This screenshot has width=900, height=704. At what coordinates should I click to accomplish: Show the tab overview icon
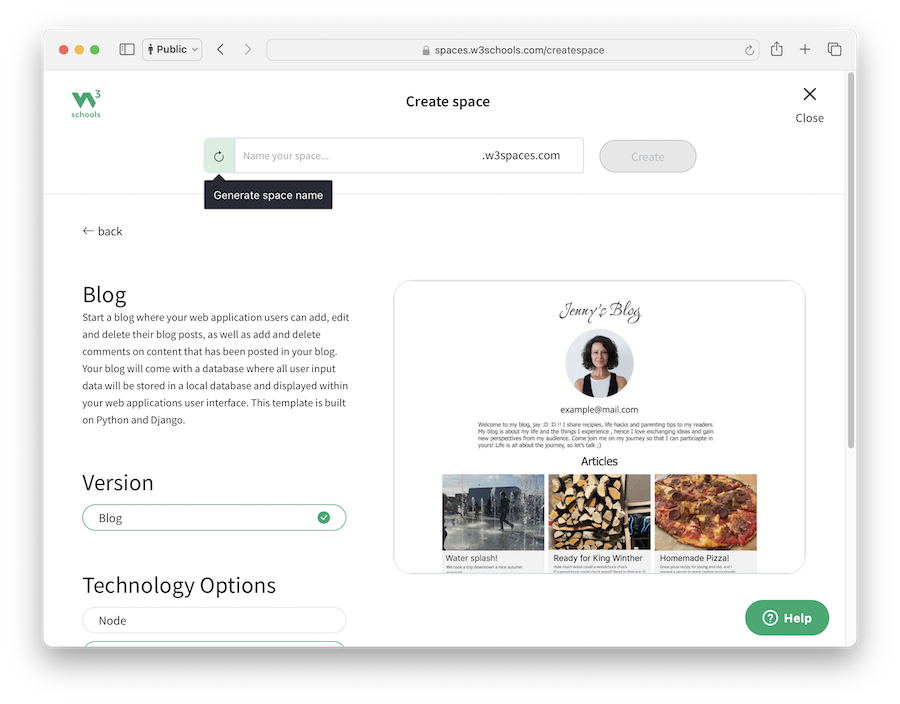click(x=834, y=49)
